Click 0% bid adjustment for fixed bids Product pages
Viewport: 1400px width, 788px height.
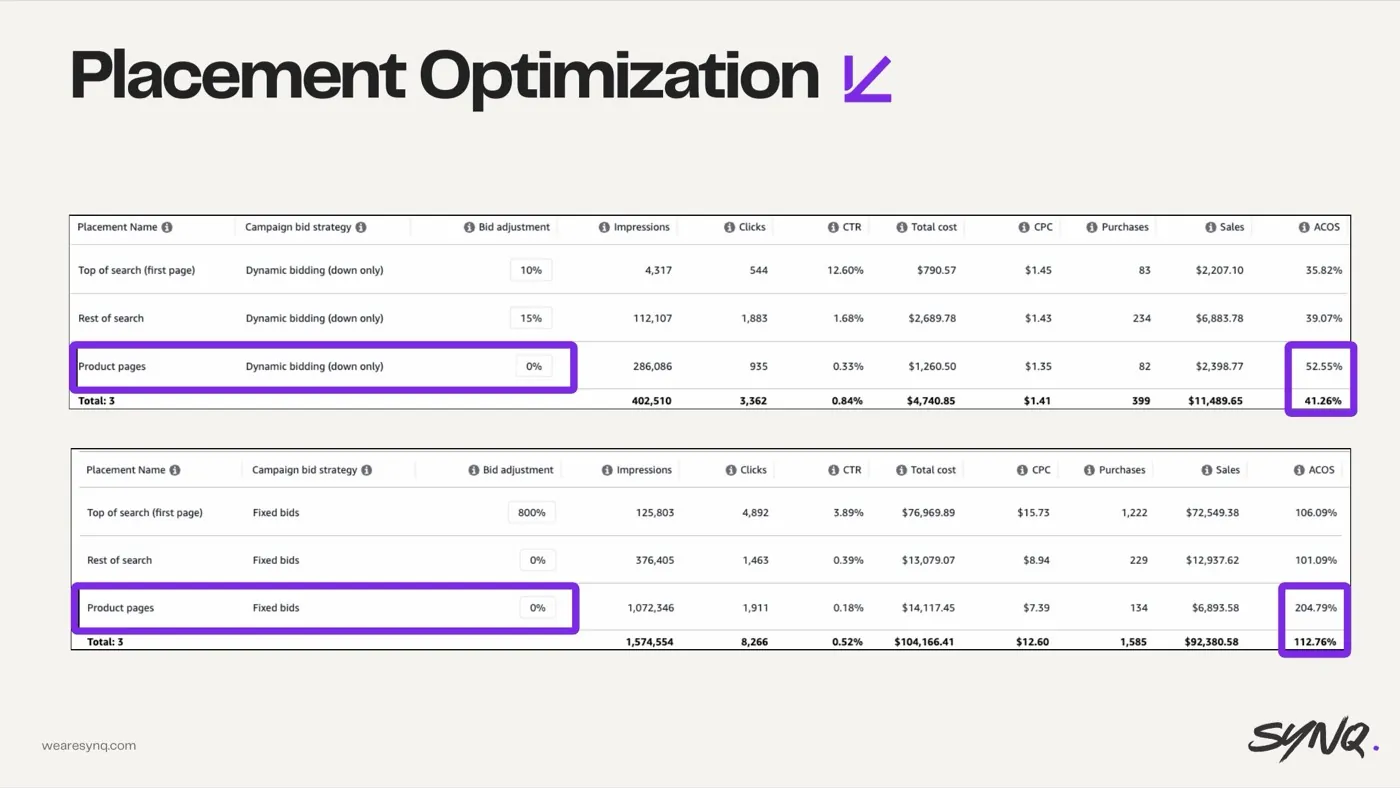538,608
